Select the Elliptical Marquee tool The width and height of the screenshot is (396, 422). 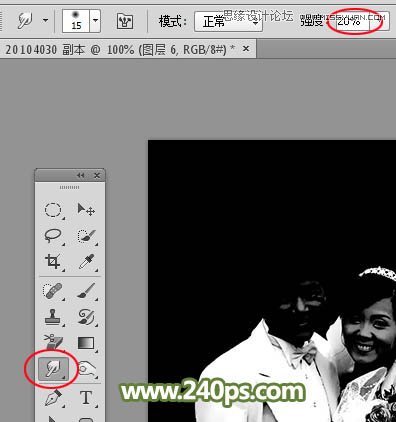tap(53, 210)
